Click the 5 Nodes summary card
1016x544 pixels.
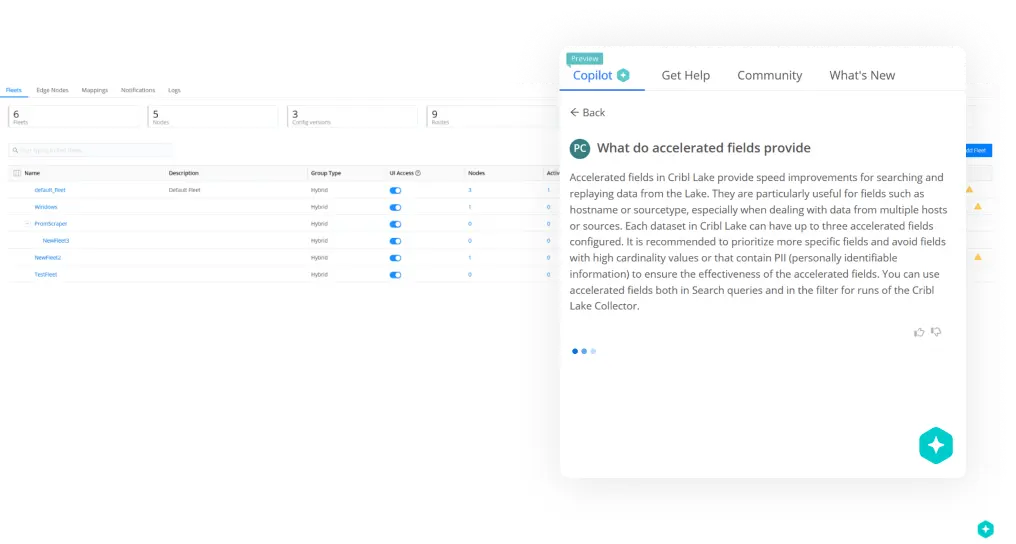click(213, 117)
